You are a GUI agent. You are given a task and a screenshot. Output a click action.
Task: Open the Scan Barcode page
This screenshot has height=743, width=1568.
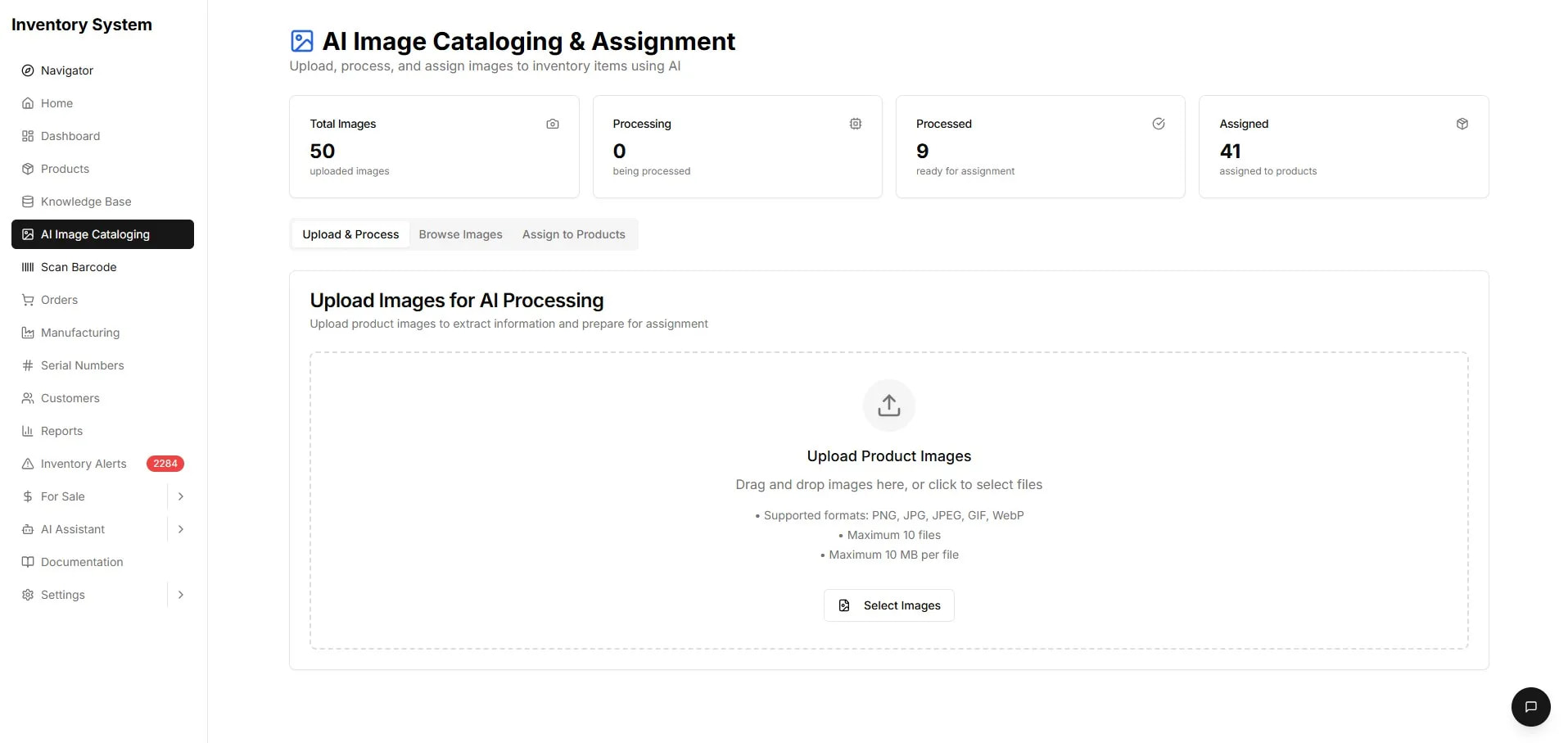pos(102,267)
